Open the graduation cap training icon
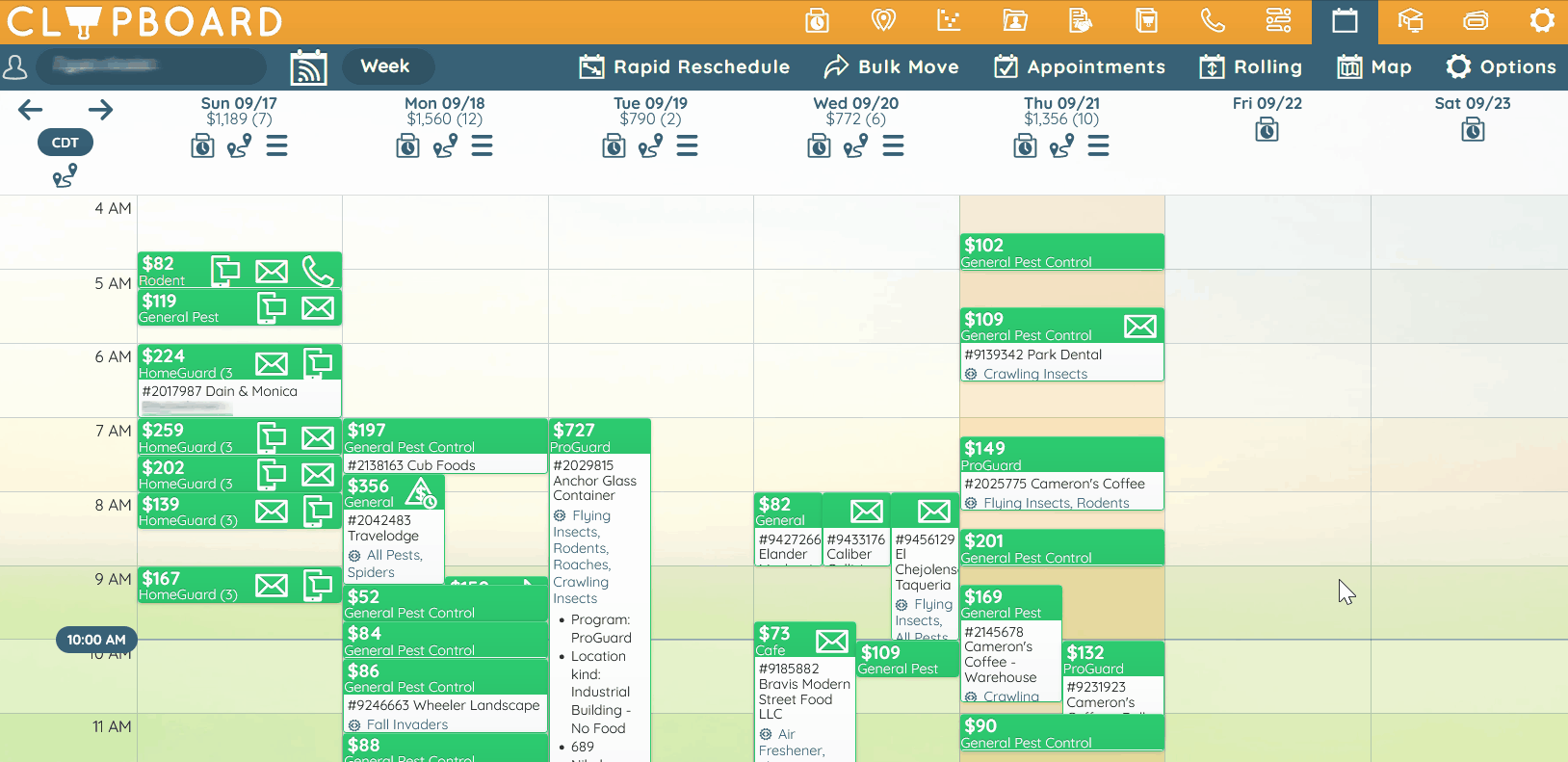Viewport: 1568px width, 762px height. point(1410,20)
